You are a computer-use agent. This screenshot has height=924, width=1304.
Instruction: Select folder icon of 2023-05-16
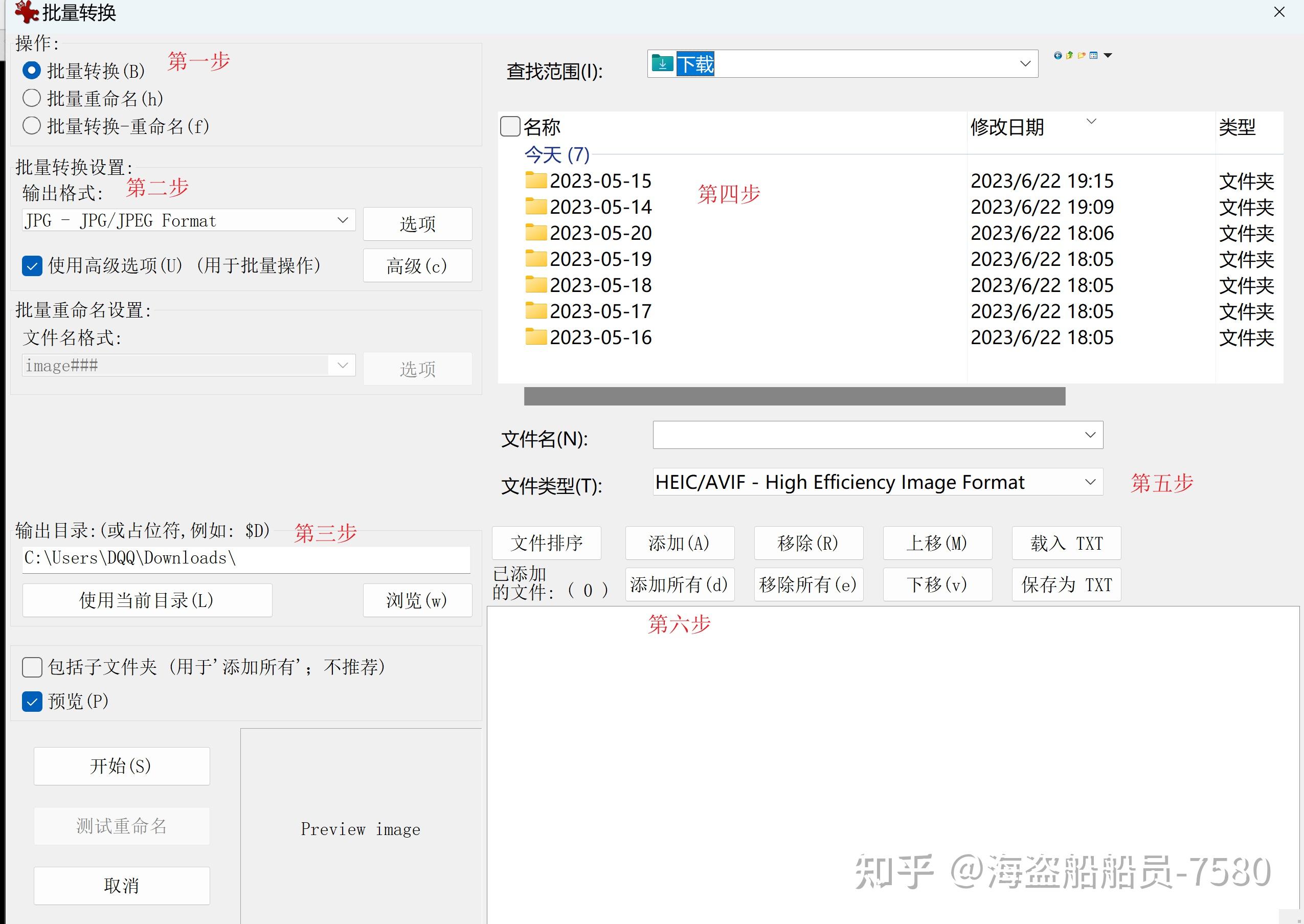535,337
